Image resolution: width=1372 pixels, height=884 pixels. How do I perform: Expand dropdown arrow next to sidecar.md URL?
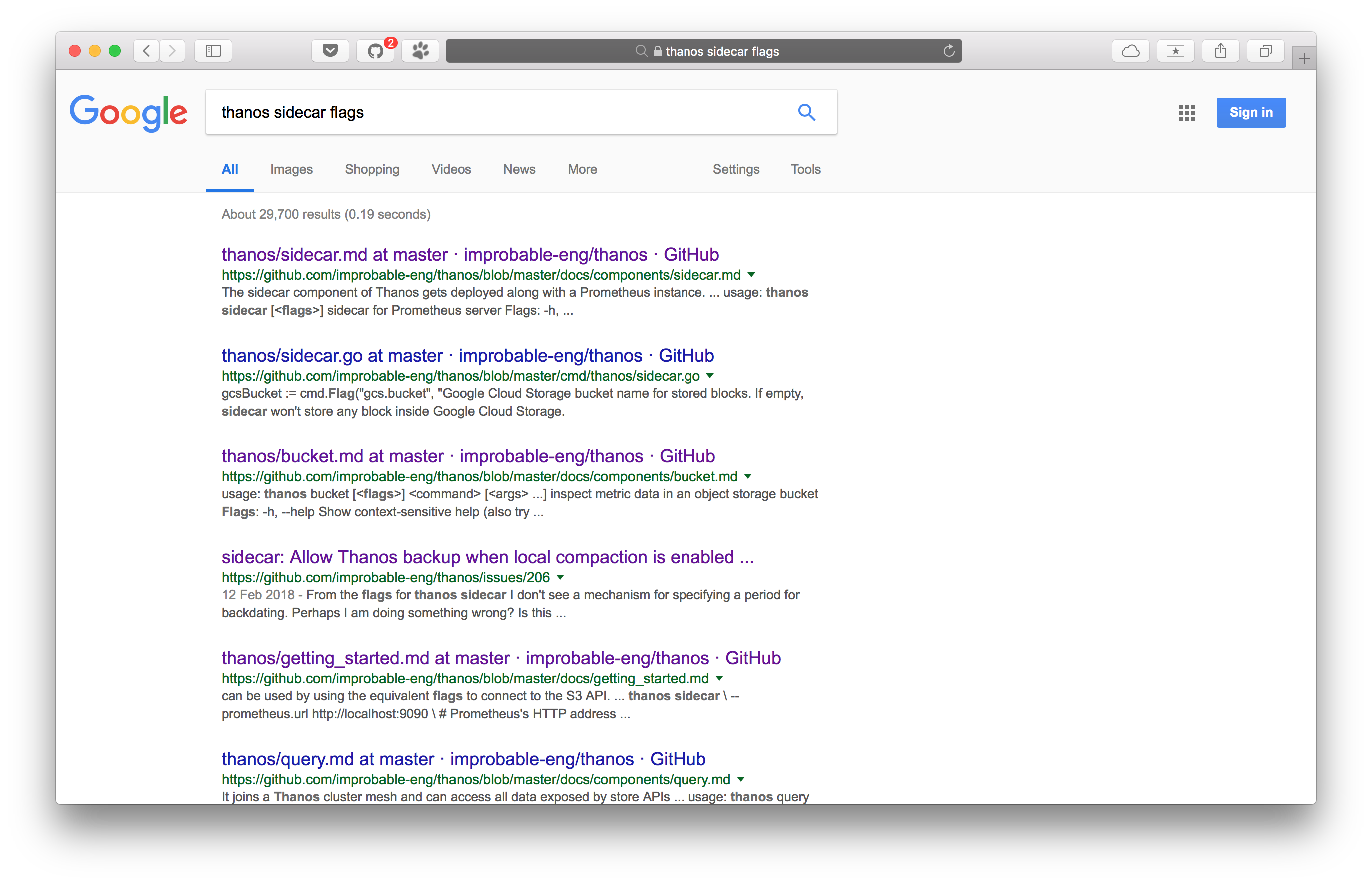click(751, 275)
